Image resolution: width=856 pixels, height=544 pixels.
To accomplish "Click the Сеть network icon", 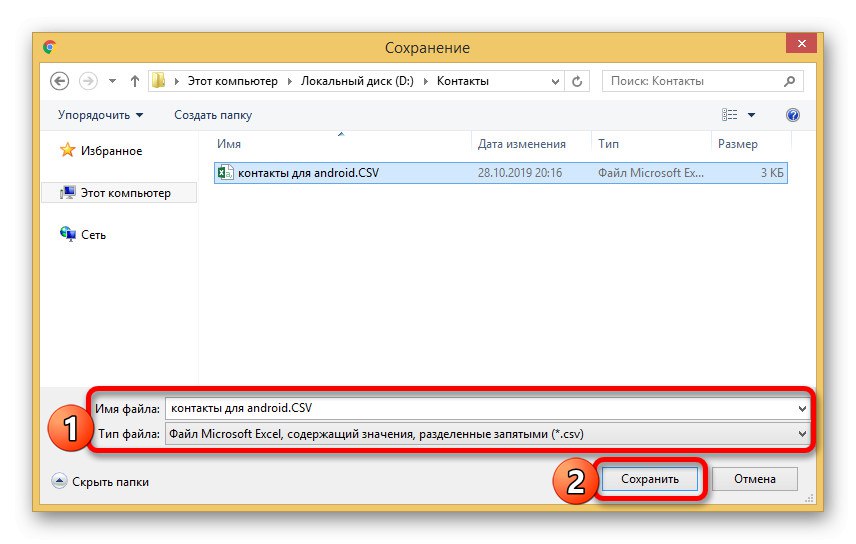I will (x=68, y=234).
